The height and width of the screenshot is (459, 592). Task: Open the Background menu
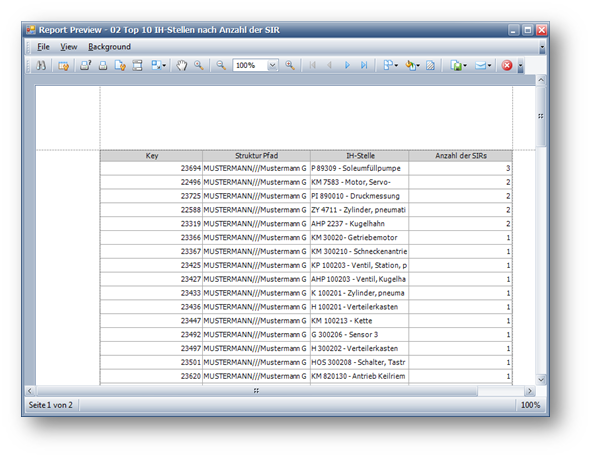coord(109,47)
